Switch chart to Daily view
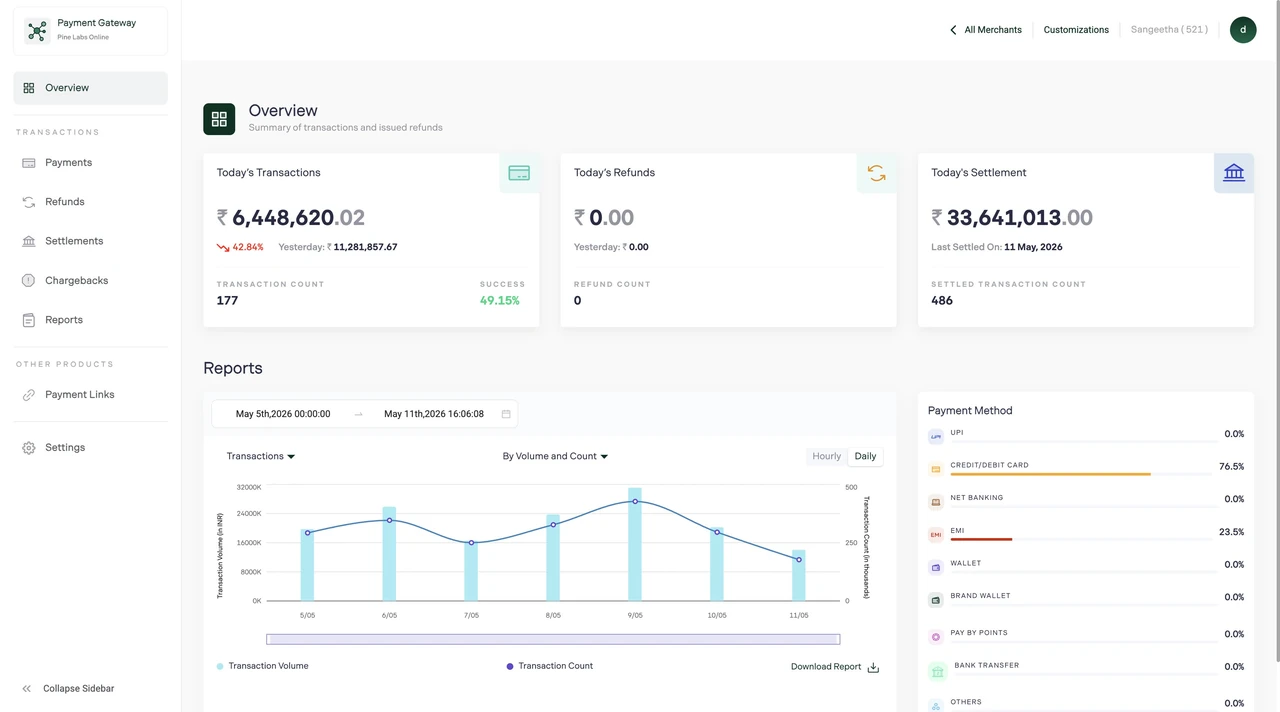The height and width of the screenshot is (712, 1280). click(x=865, y=456)
